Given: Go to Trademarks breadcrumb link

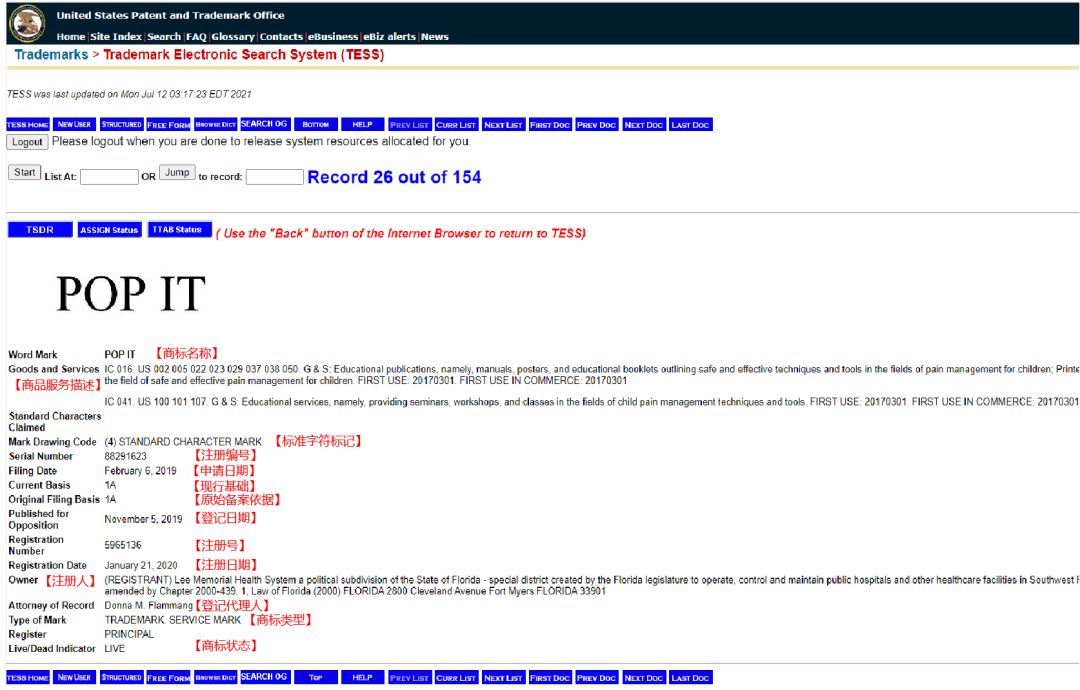Looking at the screenshot, I should [x=51, y=54].
